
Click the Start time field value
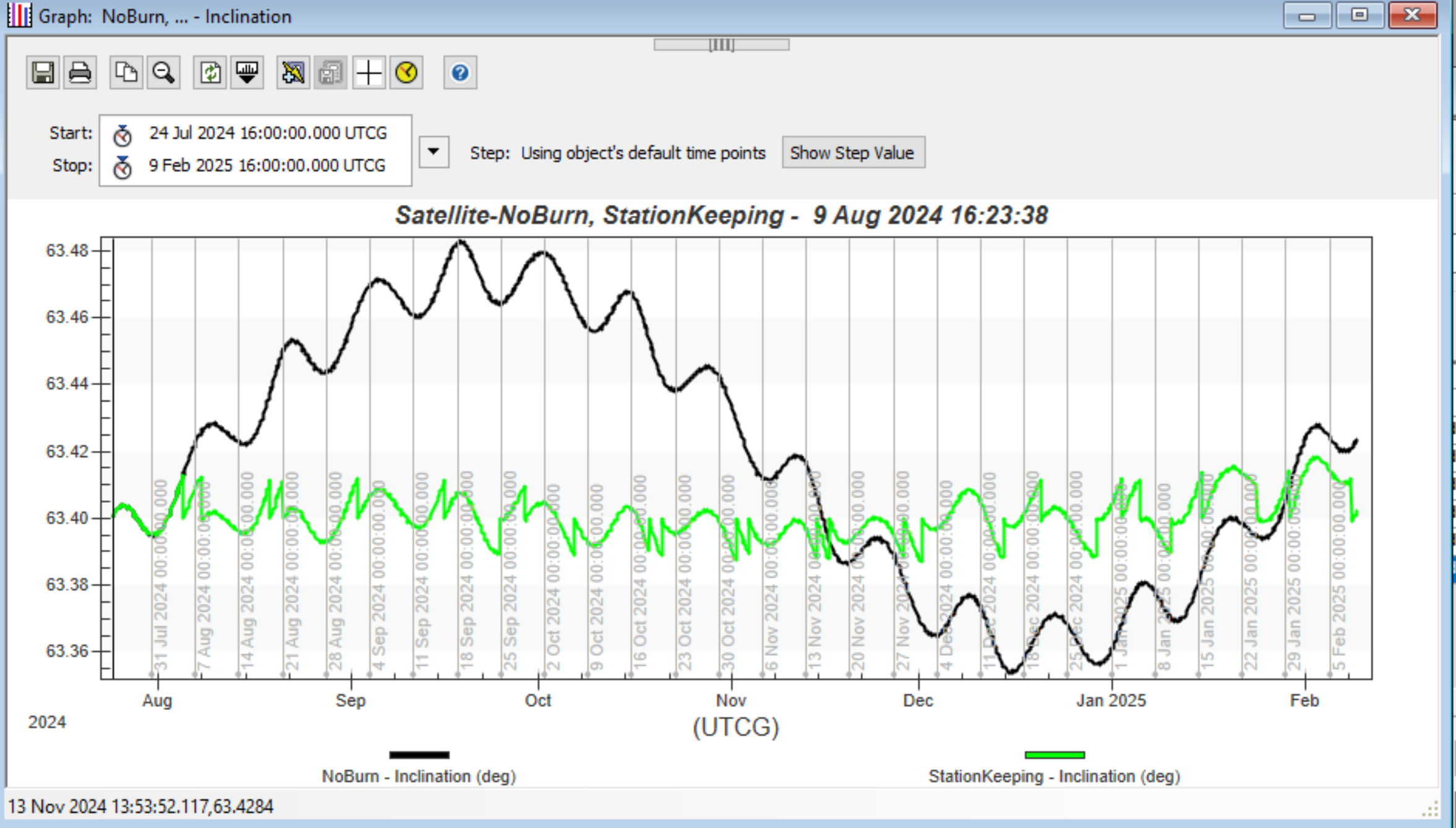(268, 133)
